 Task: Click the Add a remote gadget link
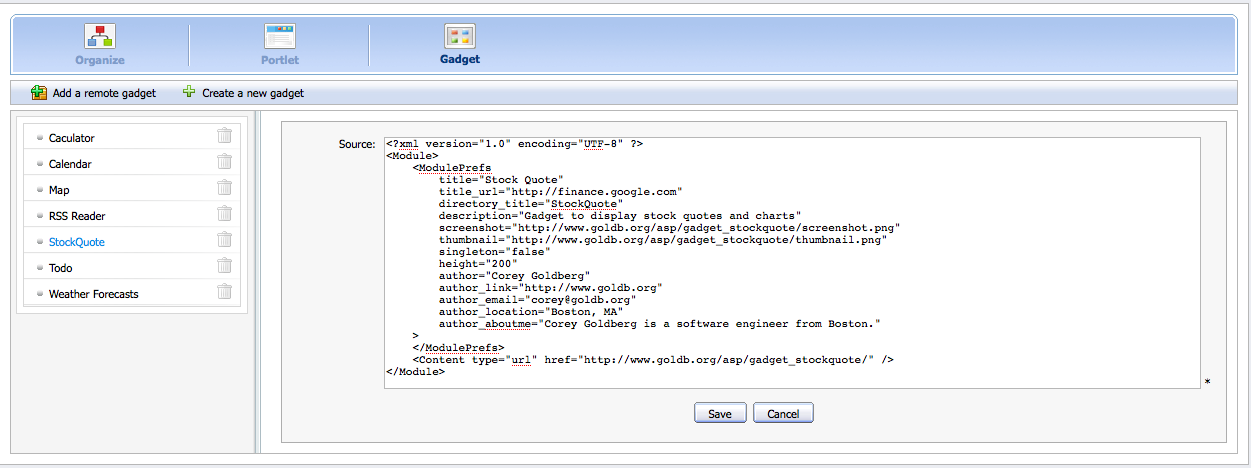coord(104,93)
